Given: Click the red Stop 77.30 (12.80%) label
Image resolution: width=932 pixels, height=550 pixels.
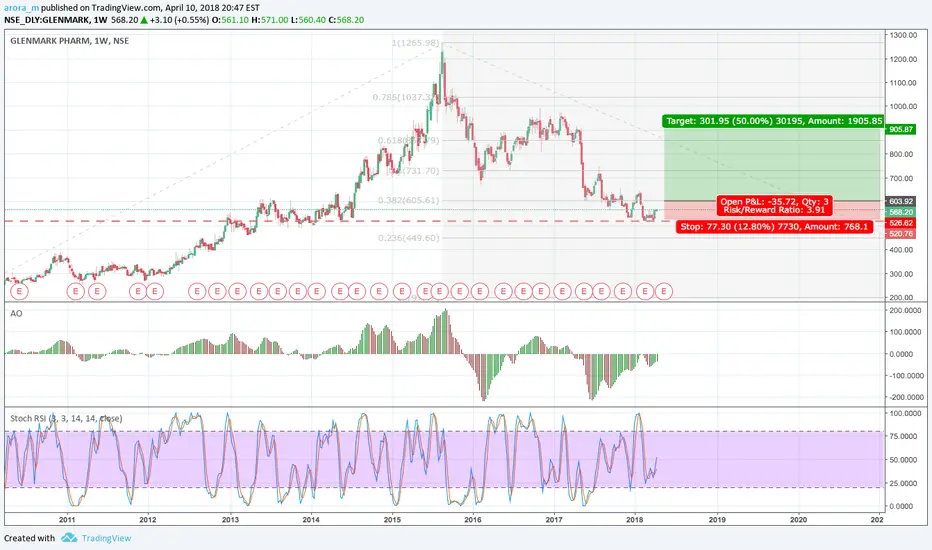Looking at the screenshot, I should pyautogui.click(x=774, y=227).
